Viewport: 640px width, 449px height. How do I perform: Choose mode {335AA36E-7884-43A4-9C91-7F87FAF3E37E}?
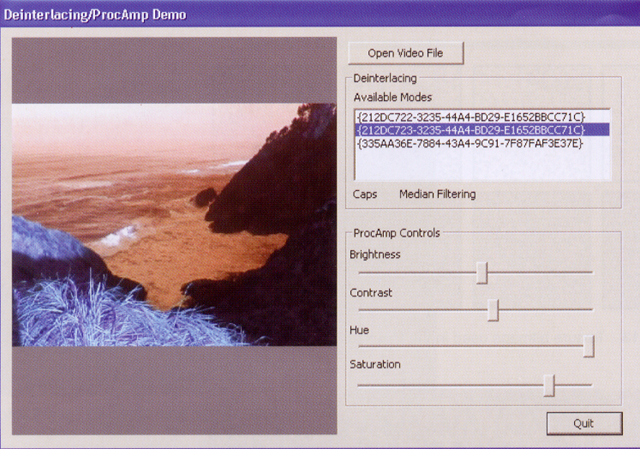tap(470, 143)
